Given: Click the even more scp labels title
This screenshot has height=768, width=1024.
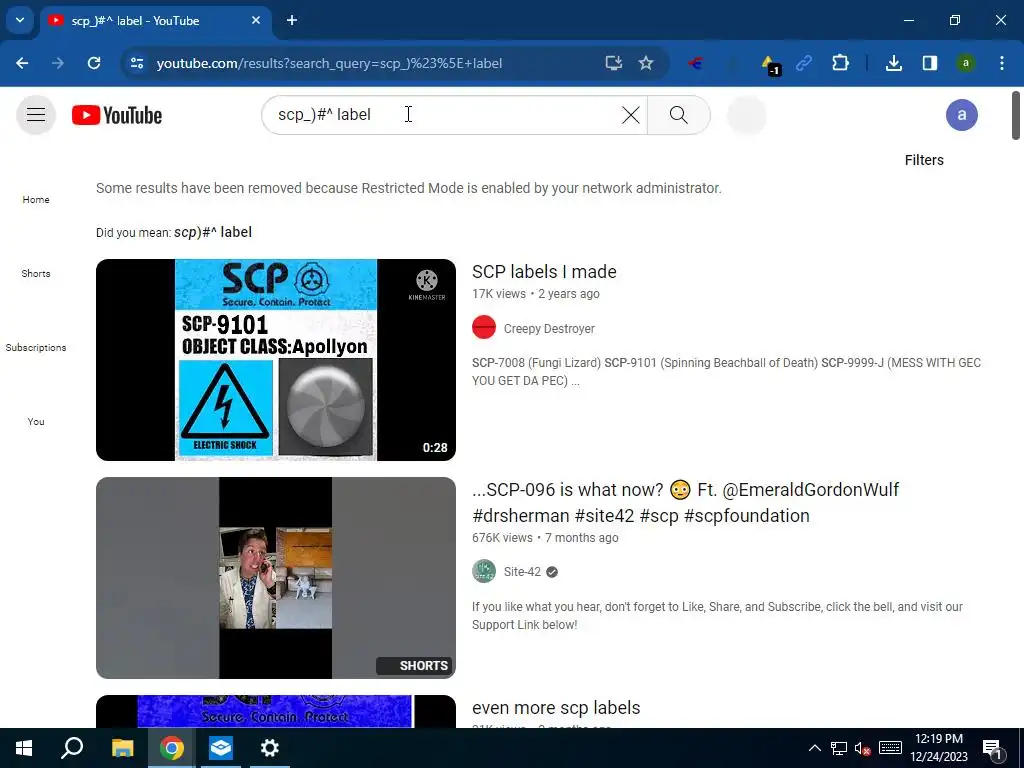Looking at the screenshot, I should (556, 708).
